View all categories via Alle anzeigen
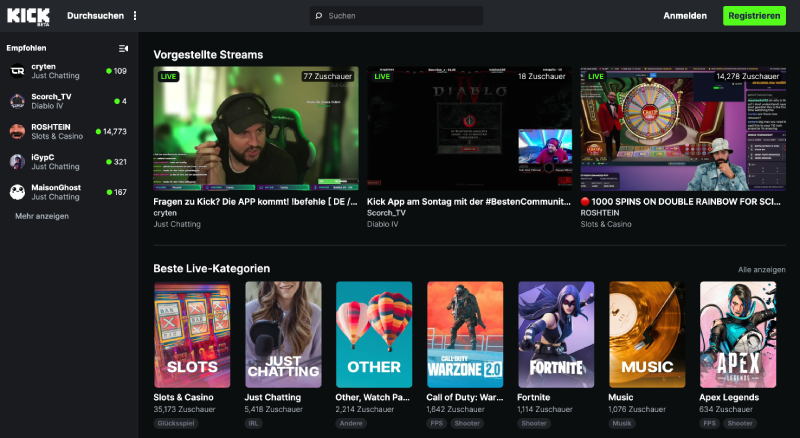The image size is (800, 438). 761,270
